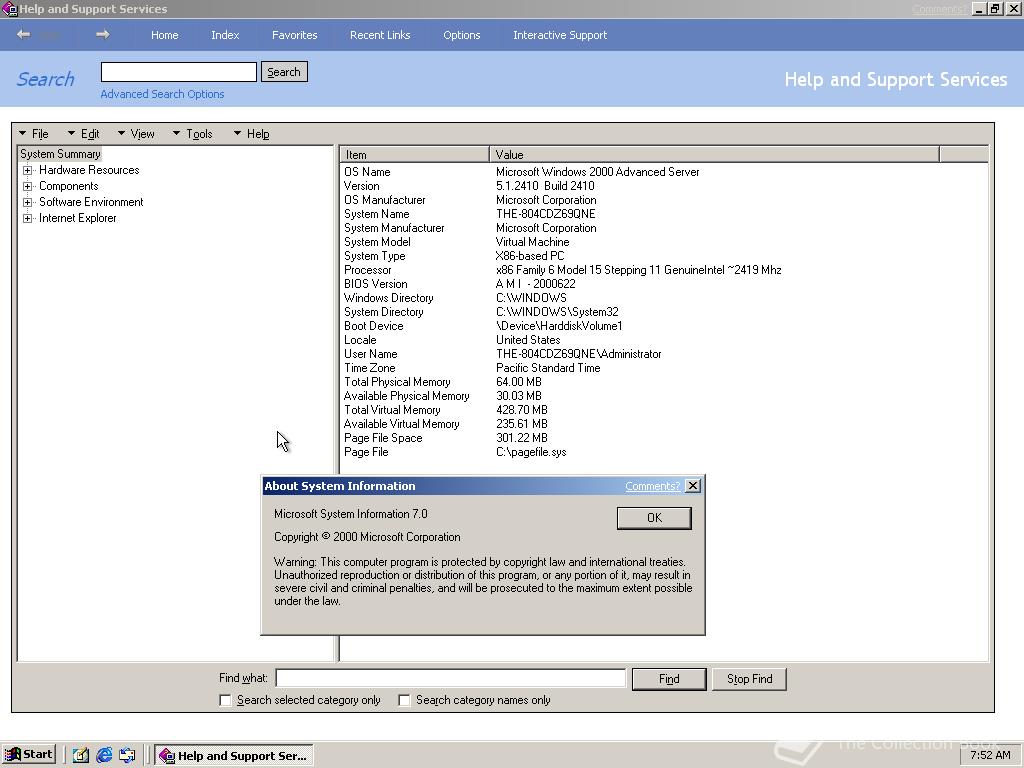
Task: Select the 'C:\pagefile.sys' value
Action: pos(531,452)
